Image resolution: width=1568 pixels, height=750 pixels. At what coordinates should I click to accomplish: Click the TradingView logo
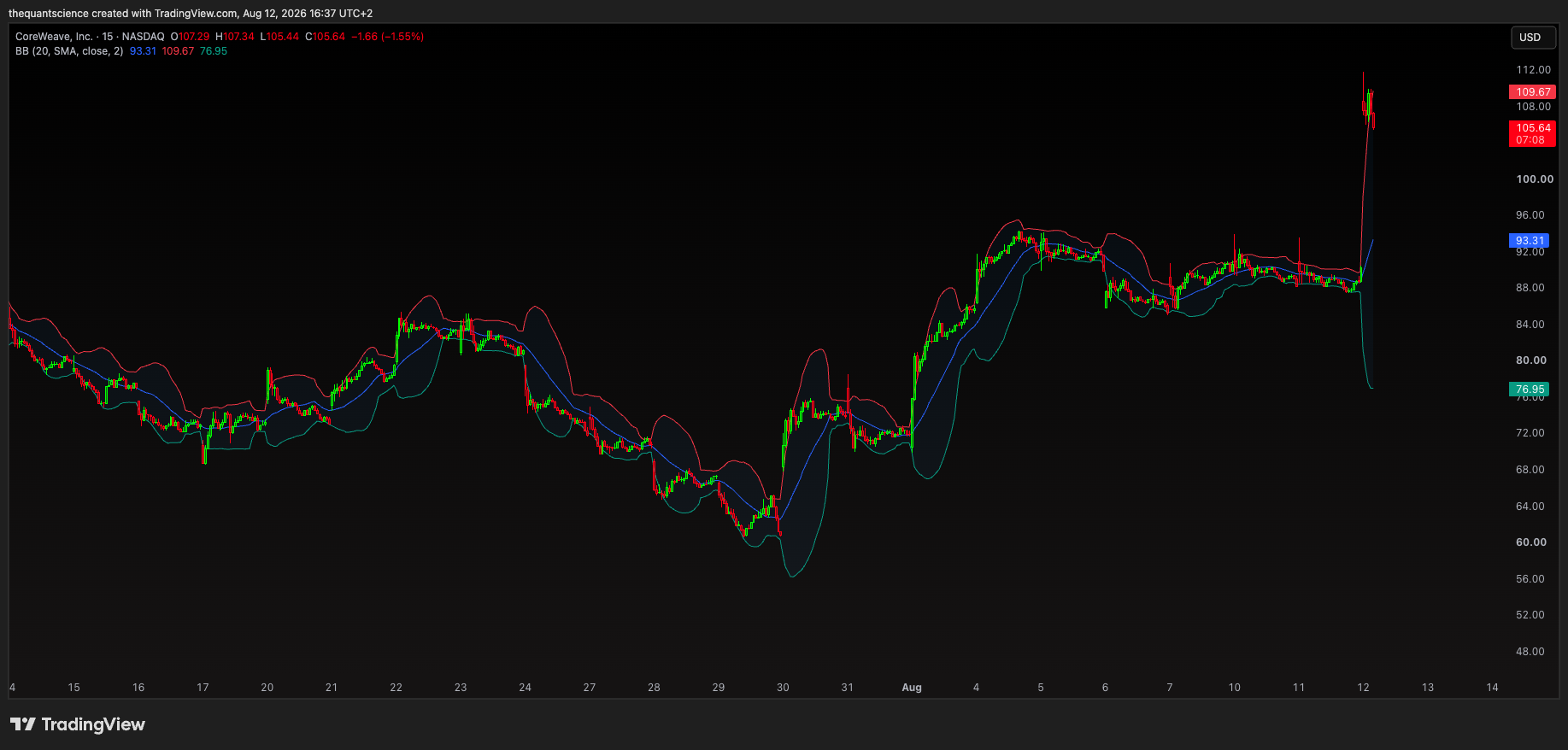pos(78,724)
